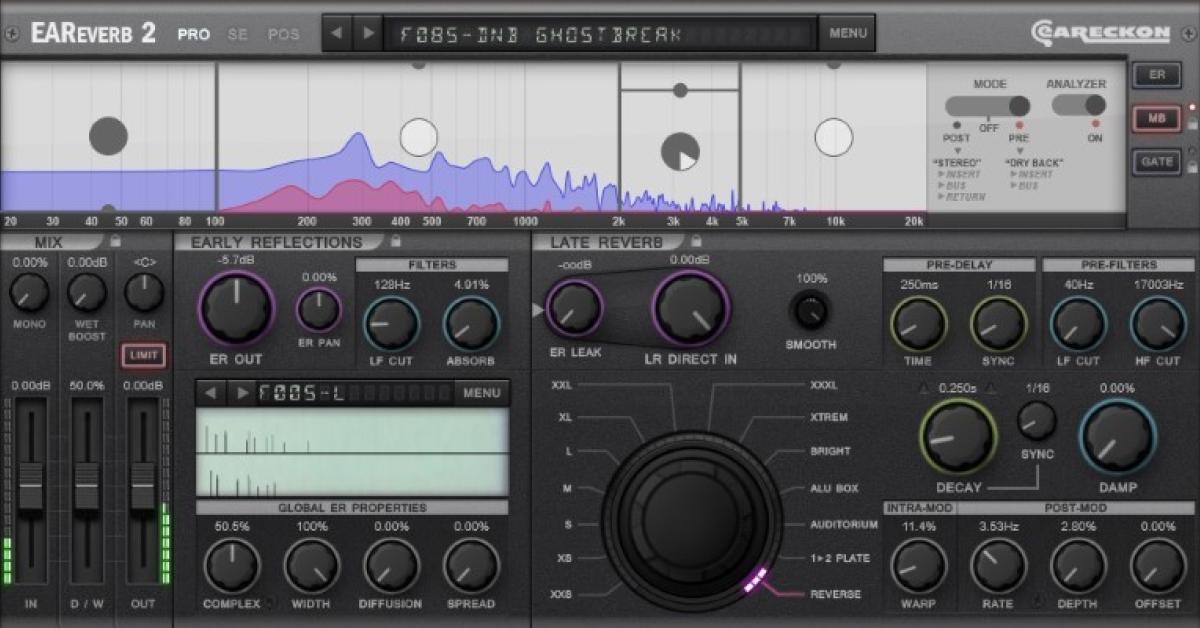Enable the MB multiband section button

click(x=1160, y=118)
